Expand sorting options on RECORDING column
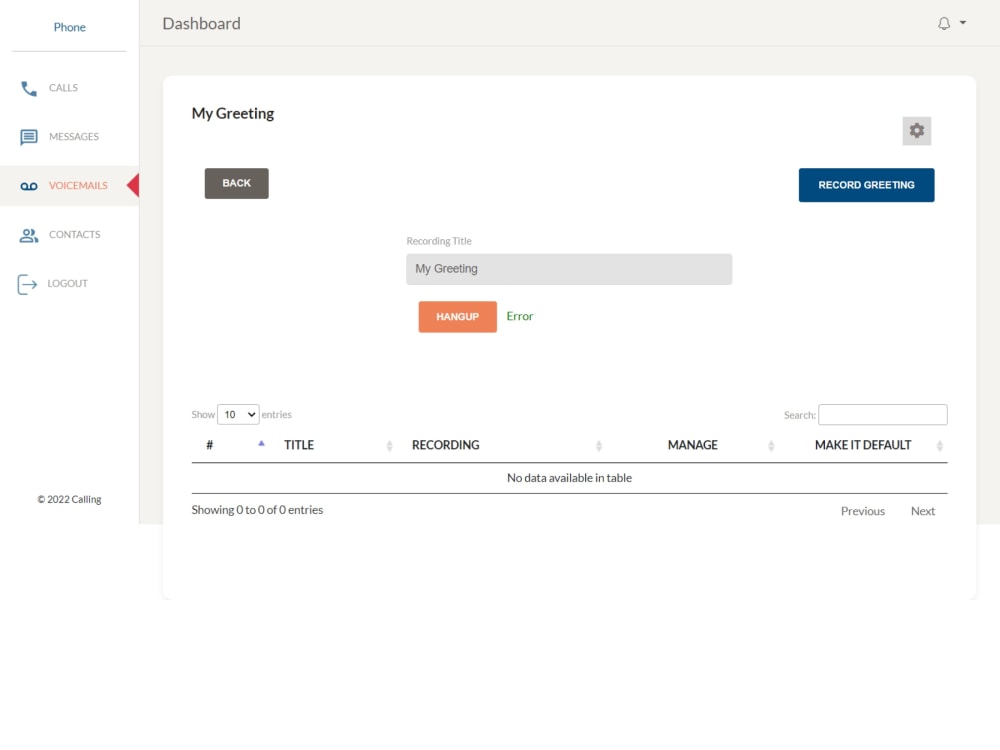Viewport: 1000px width, 750px height. click(x=598, y=445)
